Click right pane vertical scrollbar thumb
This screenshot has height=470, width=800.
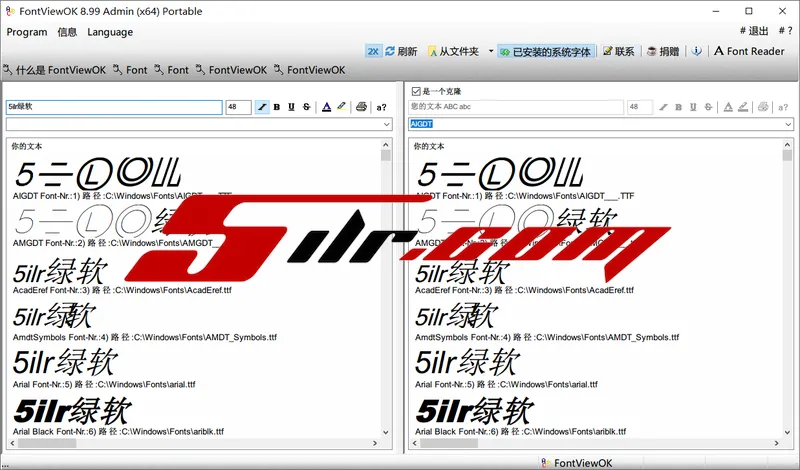[x=787, y=155]
